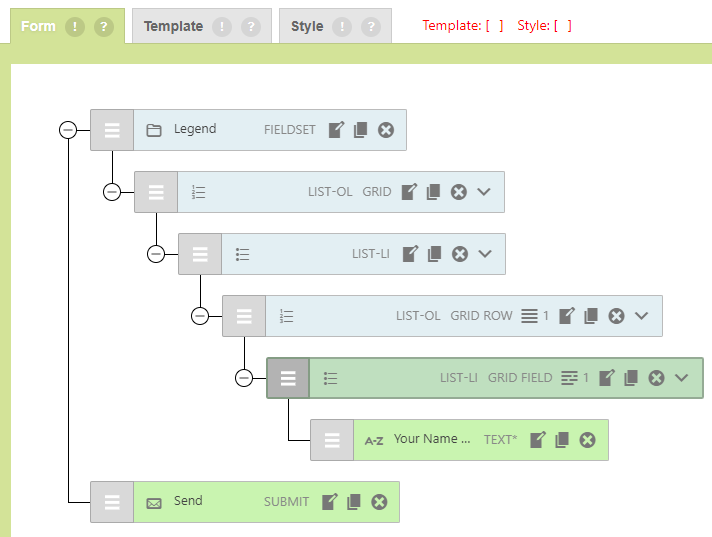Click the Form tab exclamation icon
This screenshot has height=537, width=712.
74,26
